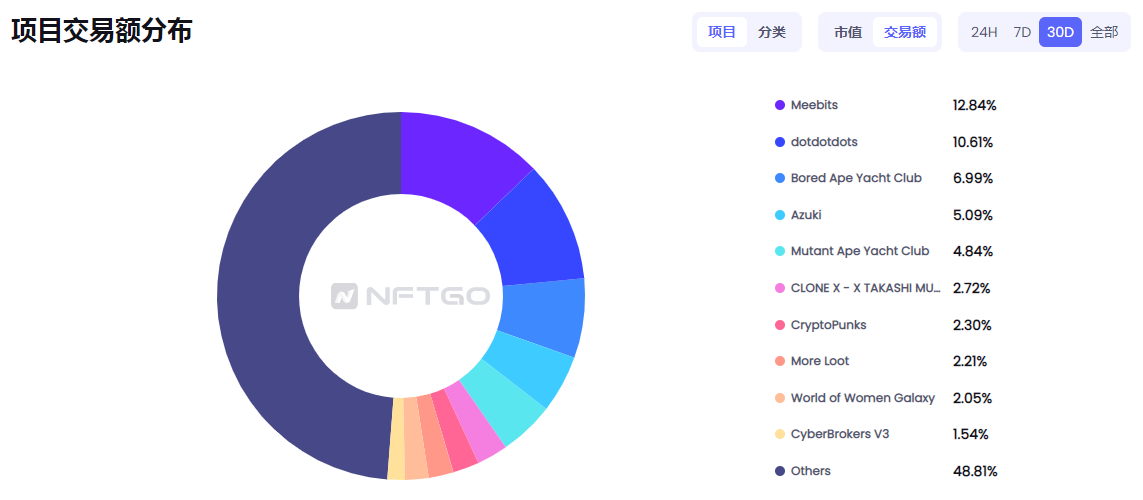The width and height of the screenshot is (1143, 500).
Task: Switch to the 项目 tab
Action: [722, 32]
